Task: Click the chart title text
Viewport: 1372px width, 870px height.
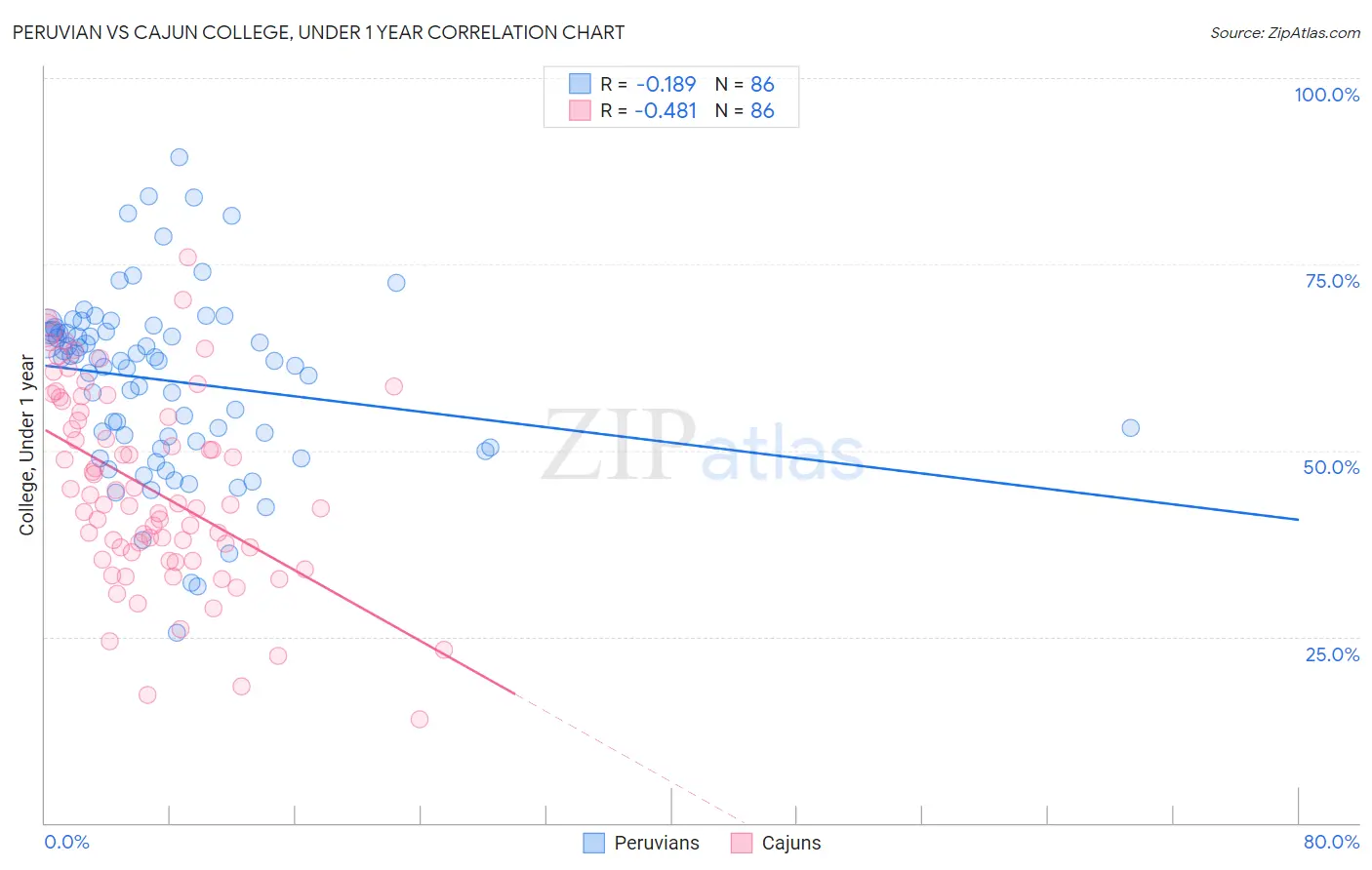Action: point(318,32)
